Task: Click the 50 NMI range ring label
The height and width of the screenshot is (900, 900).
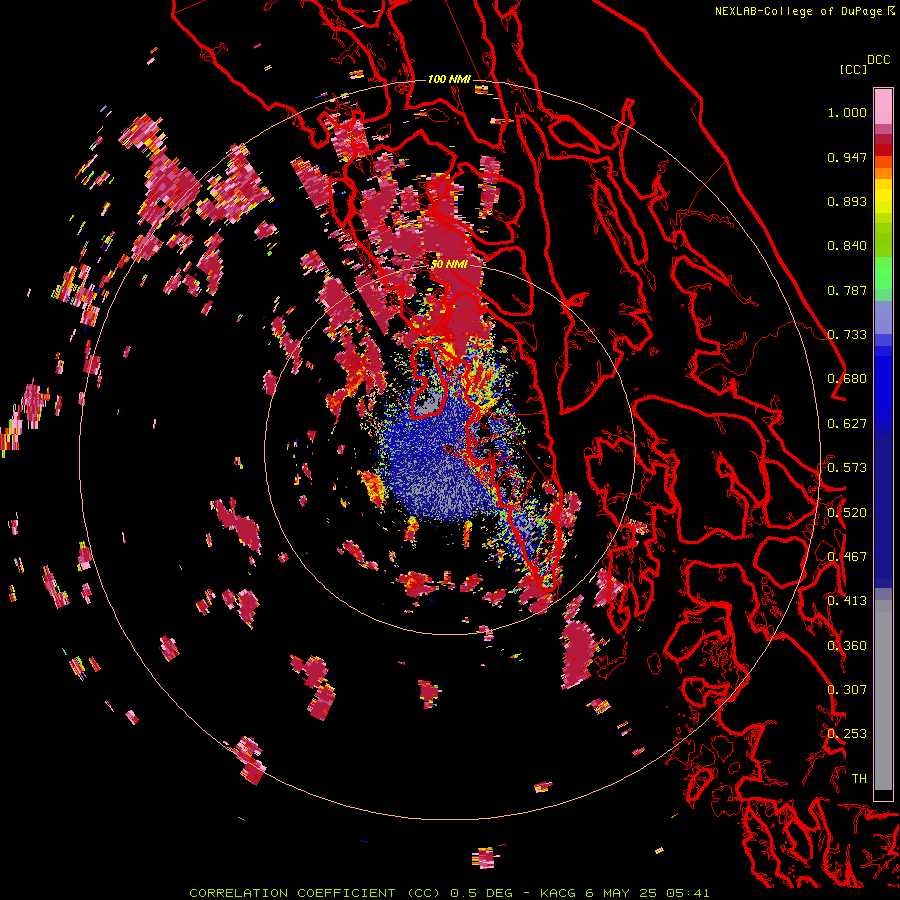Action: [x=449, y=265]
